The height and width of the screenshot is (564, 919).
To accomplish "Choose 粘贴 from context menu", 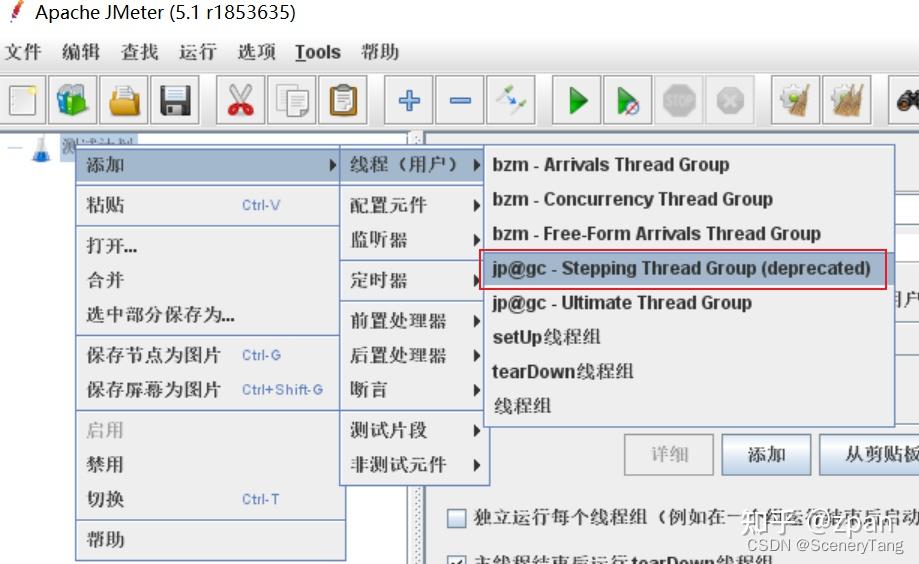I will 208,205.
